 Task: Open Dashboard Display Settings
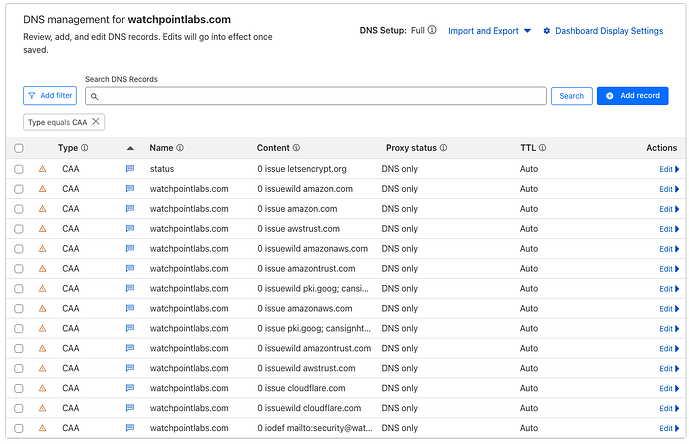click(603, 31)
